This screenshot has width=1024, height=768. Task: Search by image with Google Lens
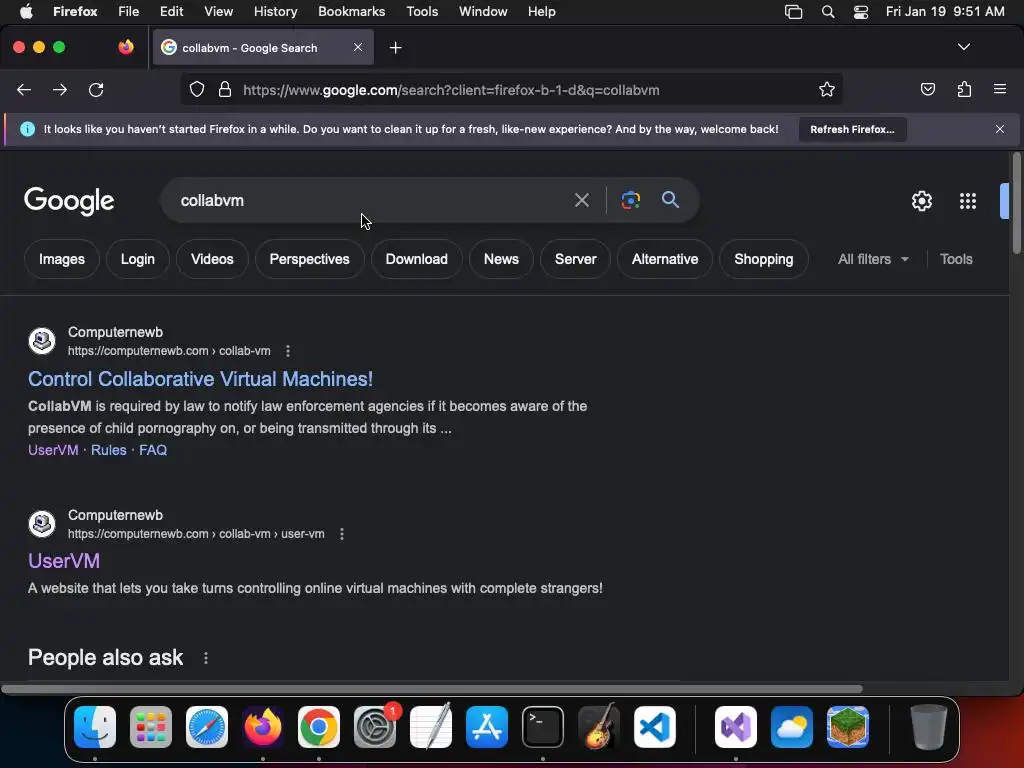tap(630, 200)
